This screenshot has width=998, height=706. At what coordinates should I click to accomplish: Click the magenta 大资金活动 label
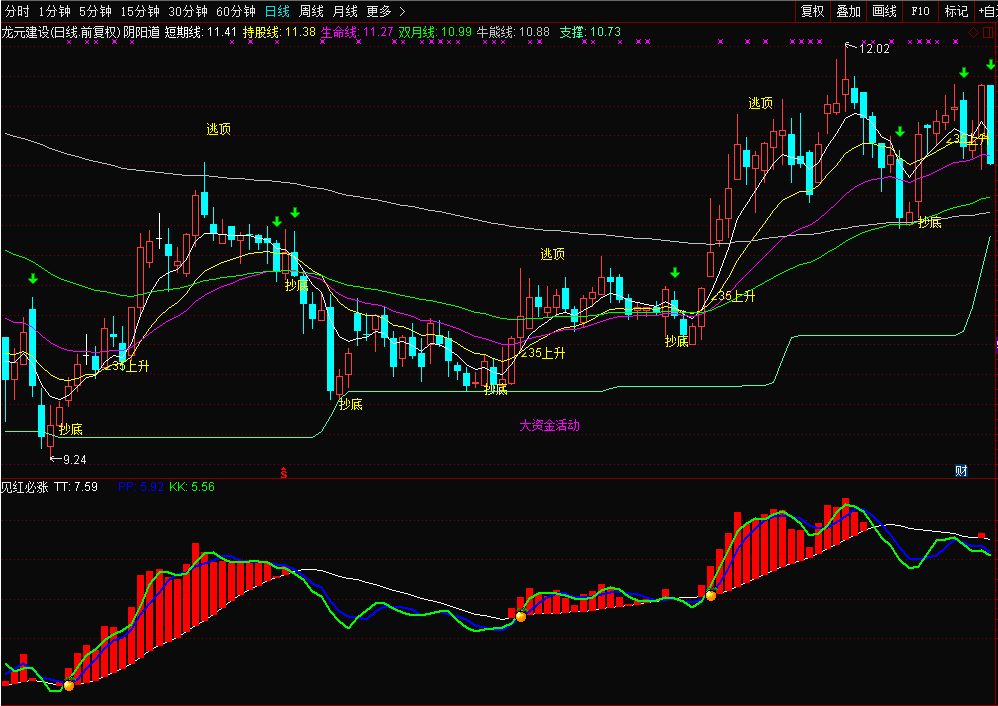549,425
